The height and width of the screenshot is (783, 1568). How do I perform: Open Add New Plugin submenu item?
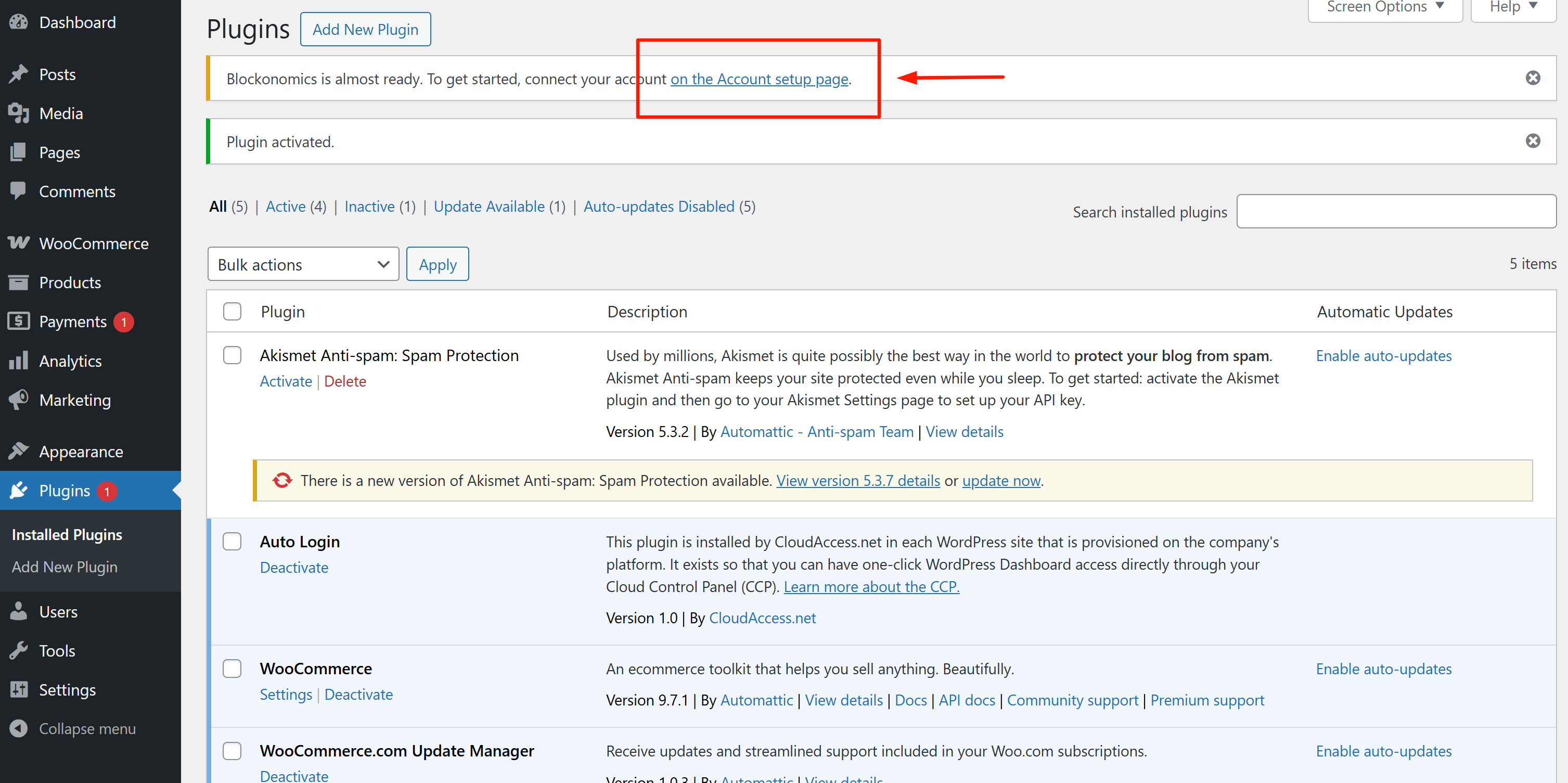point(65,567)
